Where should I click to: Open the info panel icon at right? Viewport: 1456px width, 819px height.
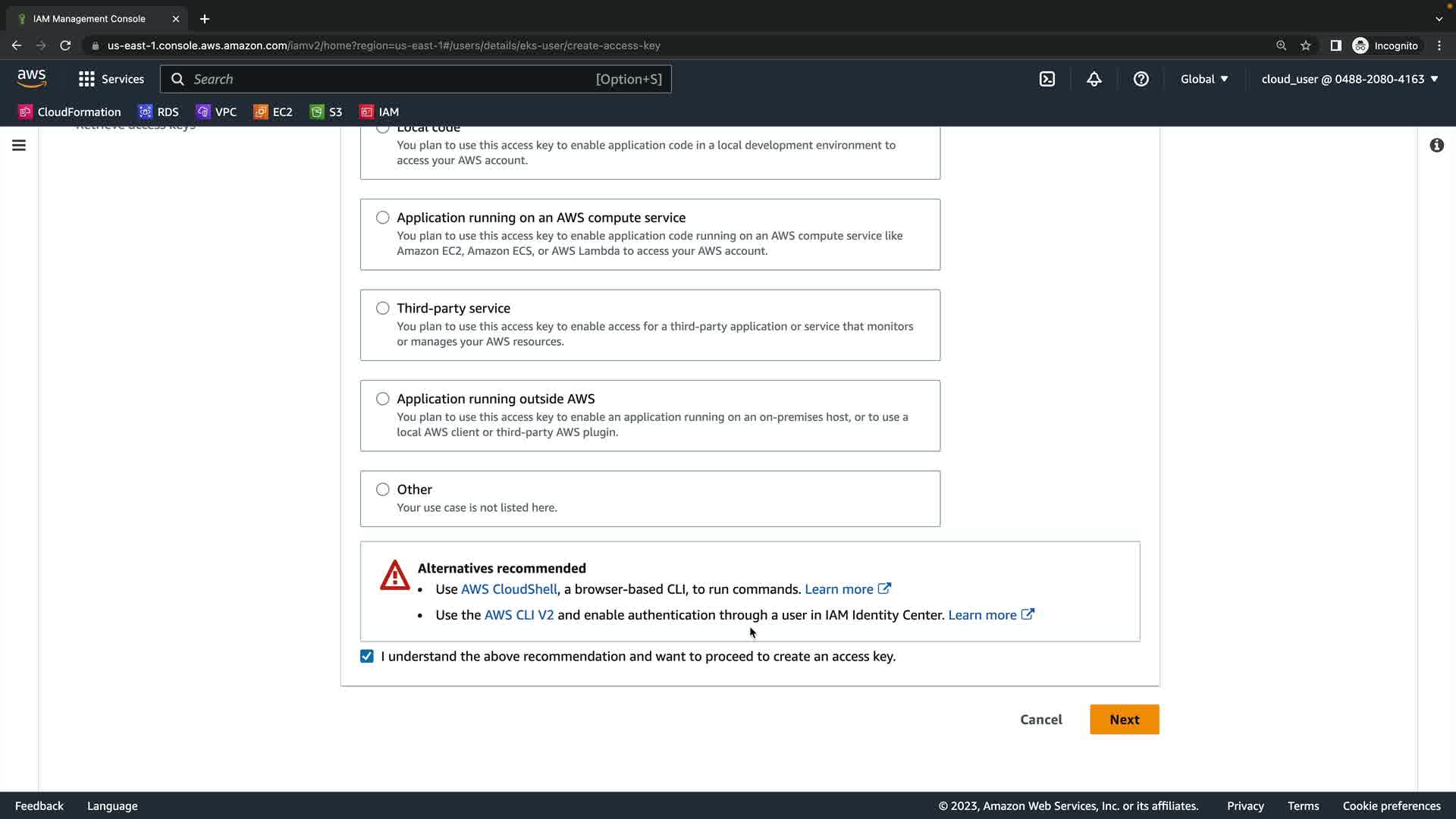point(1436,145)
